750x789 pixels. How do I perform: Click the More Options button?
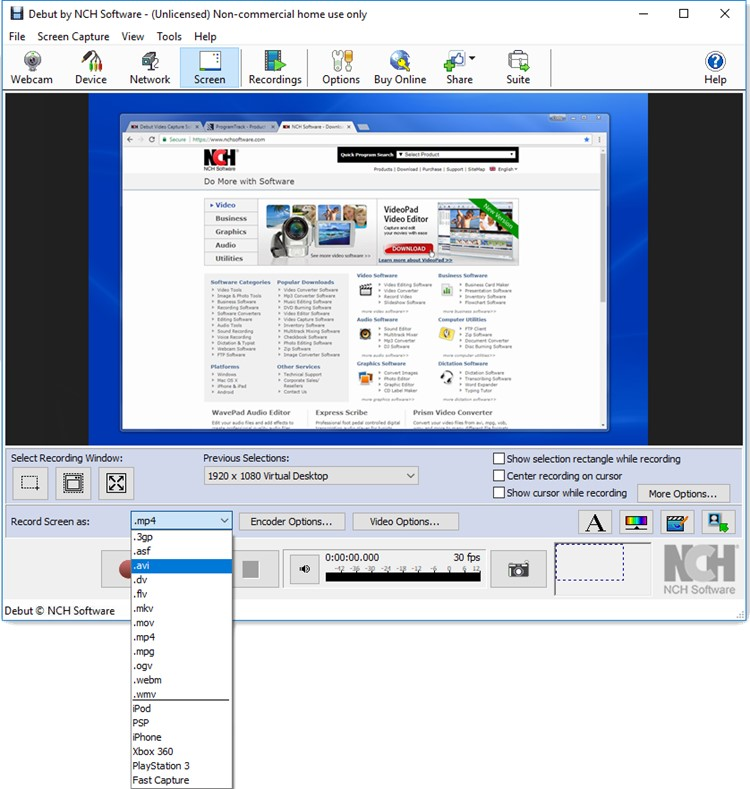point(683,494)
